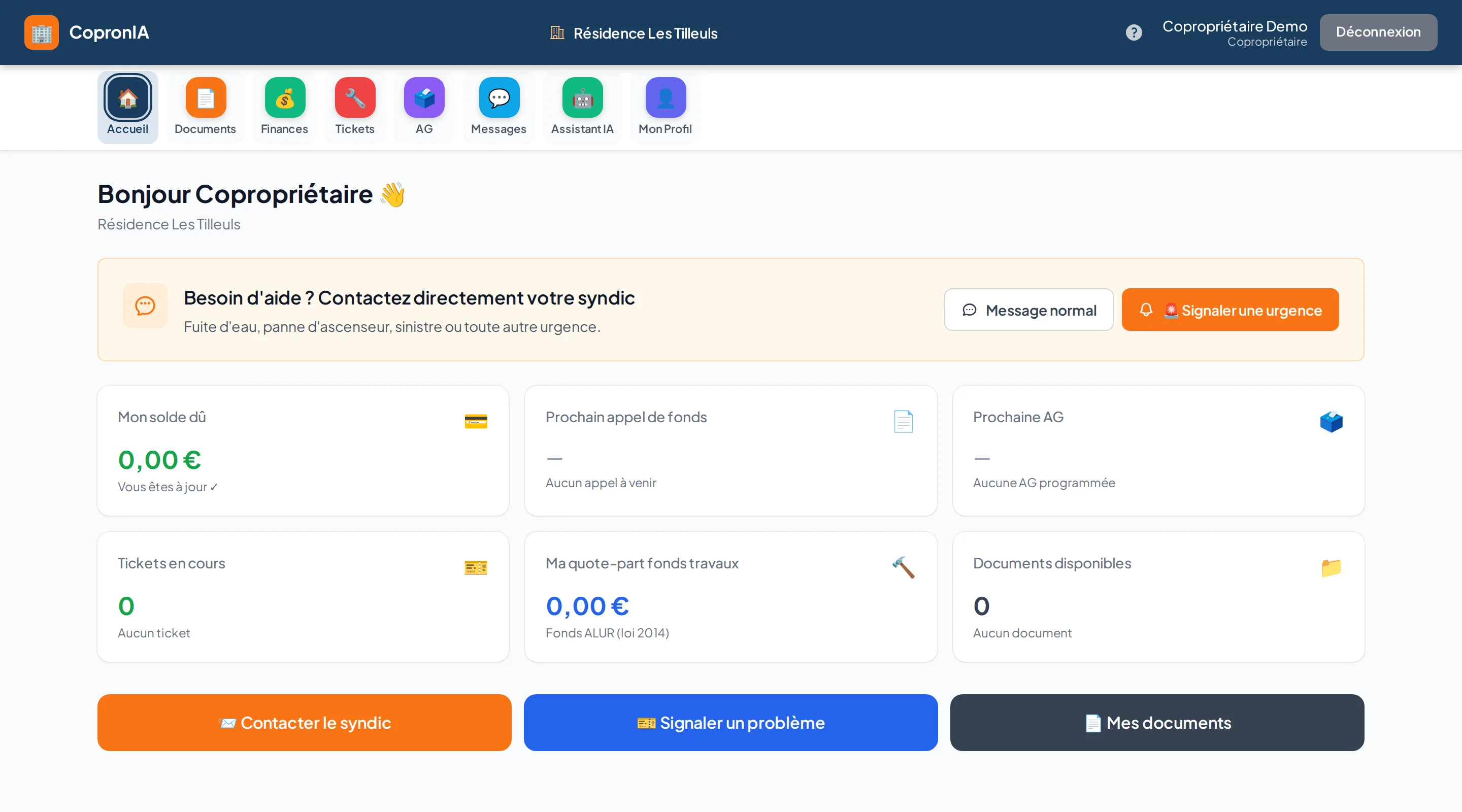Open the Ma quote-part fonds travaux card

pos(730,597)
